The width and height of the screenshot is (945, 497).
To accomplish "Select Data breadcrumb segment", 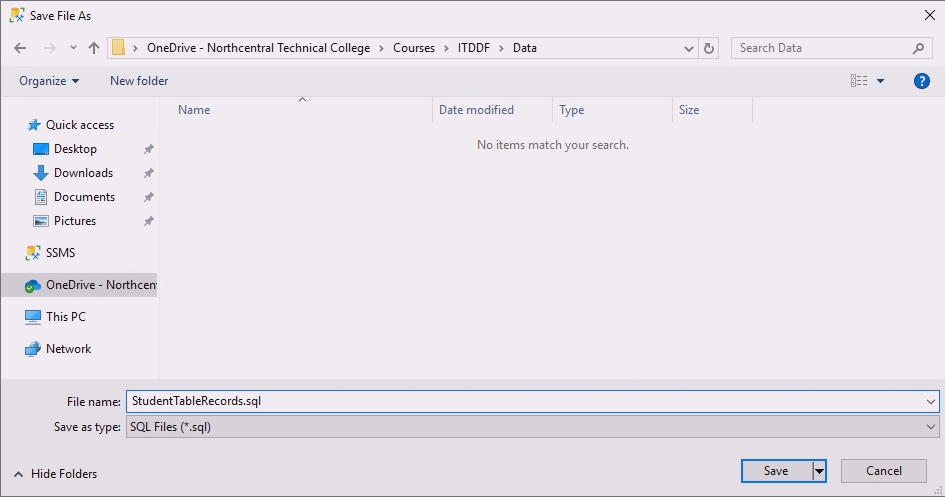I will 524,48.
